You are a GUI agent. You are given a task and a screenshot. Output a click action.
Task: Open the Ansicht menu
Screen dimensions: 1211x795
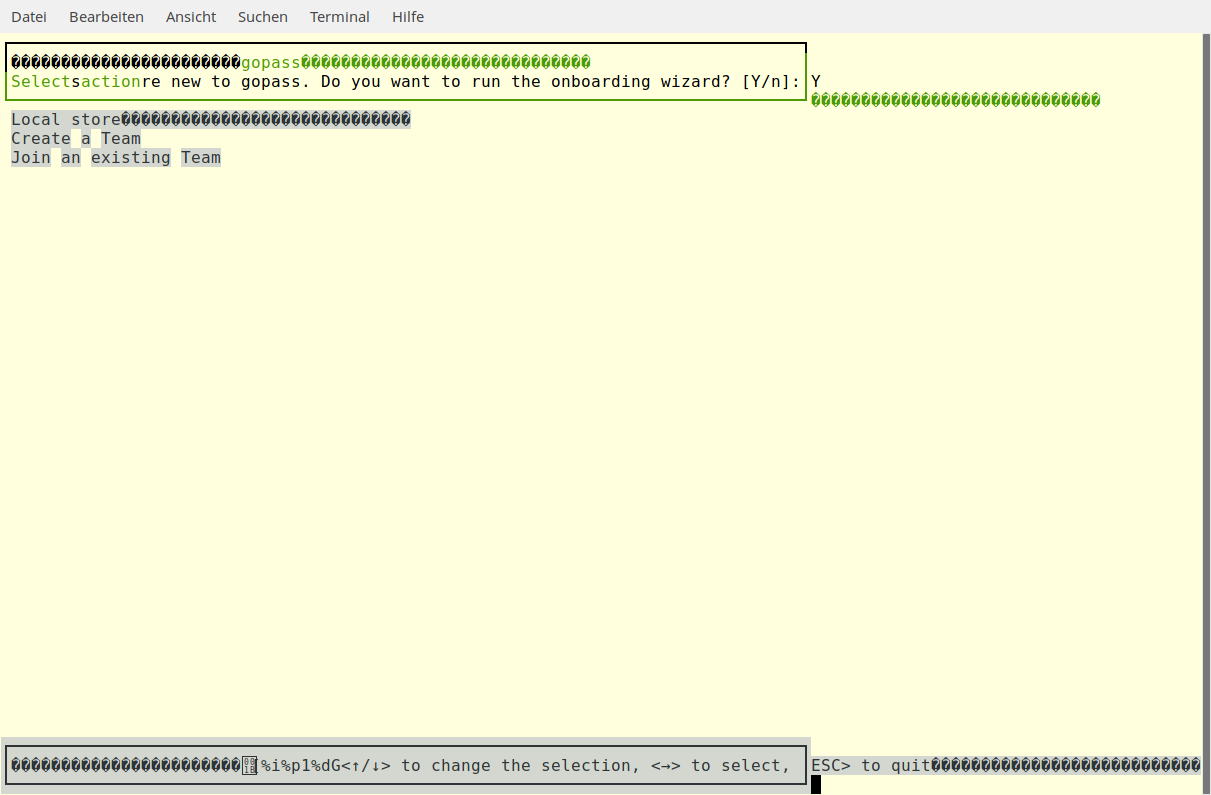point(191,16)
